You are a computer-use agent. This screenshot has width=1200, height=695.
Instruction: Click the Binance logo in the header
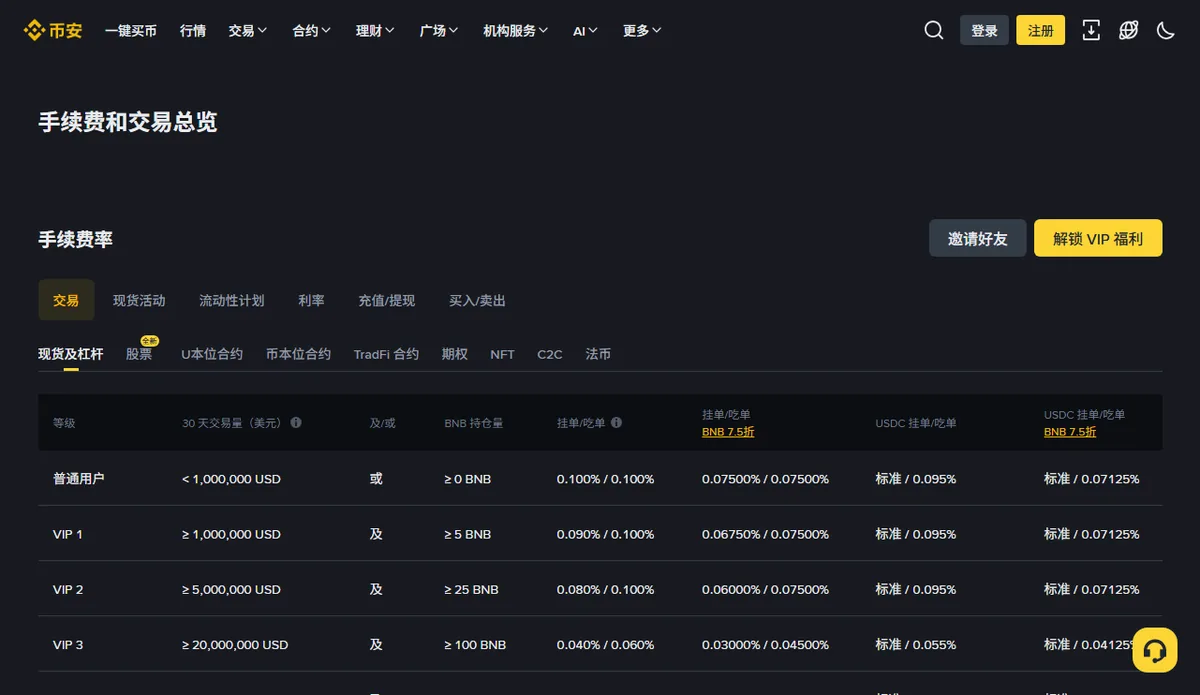tap(53, 30)
